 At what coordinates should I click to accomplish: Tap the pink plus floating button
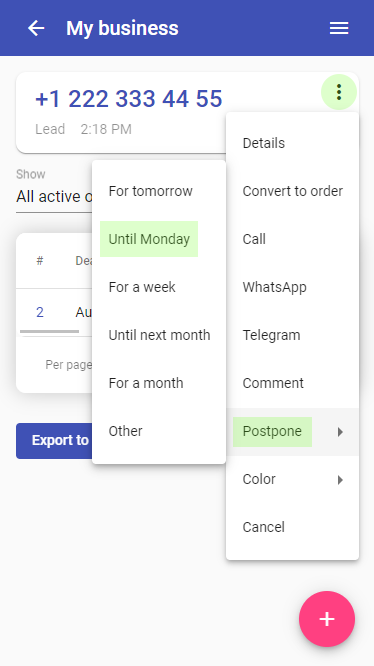[327, 619]
